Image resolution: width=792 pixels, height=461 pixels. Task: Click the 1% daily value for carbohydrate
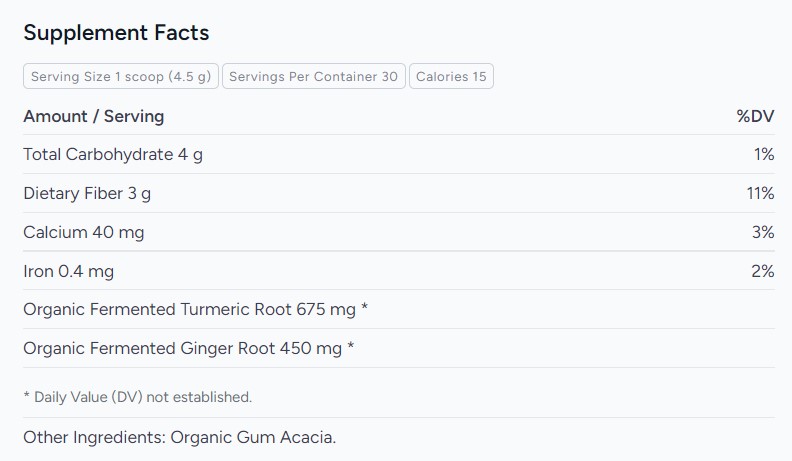[764, 155]
